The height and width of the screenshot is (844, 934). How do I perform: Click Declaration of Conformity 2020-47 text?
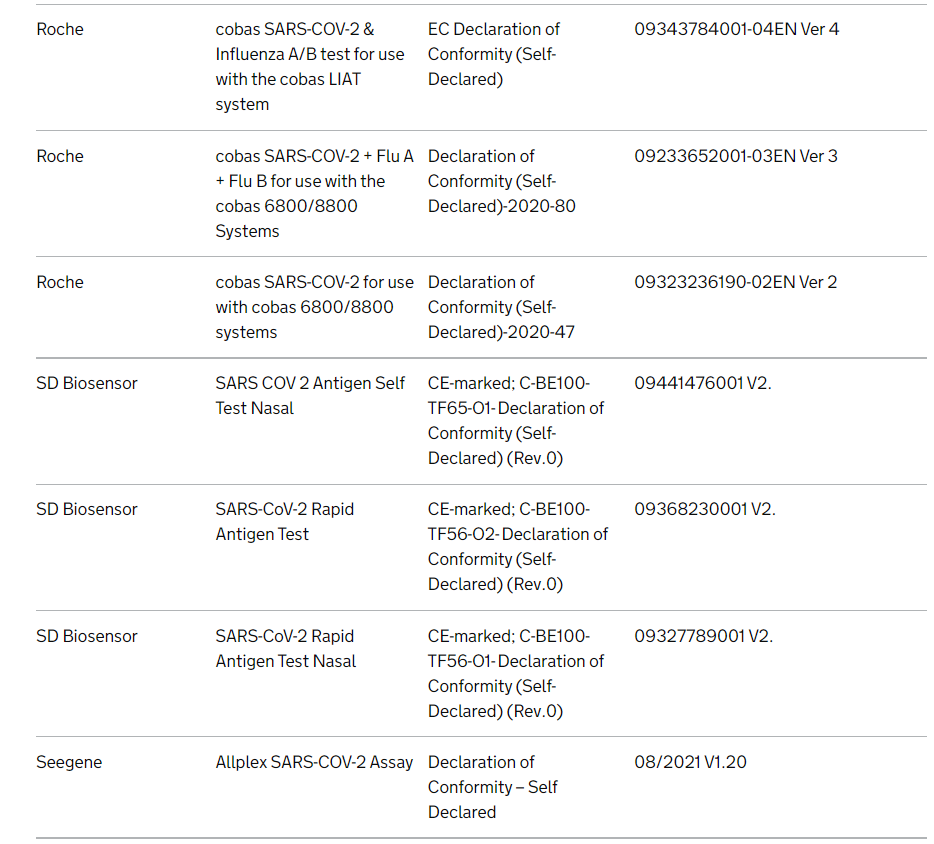click(x=501, y=307)
